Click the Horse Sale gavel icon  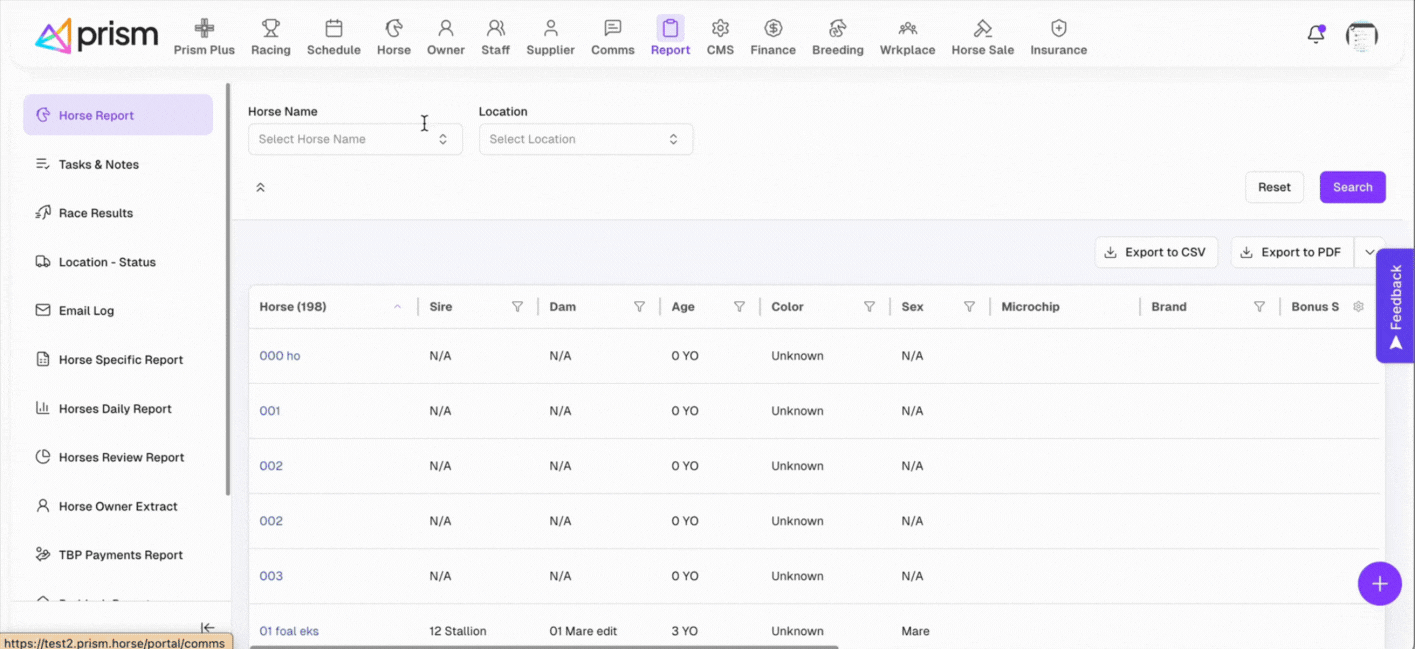pos(982,29)
